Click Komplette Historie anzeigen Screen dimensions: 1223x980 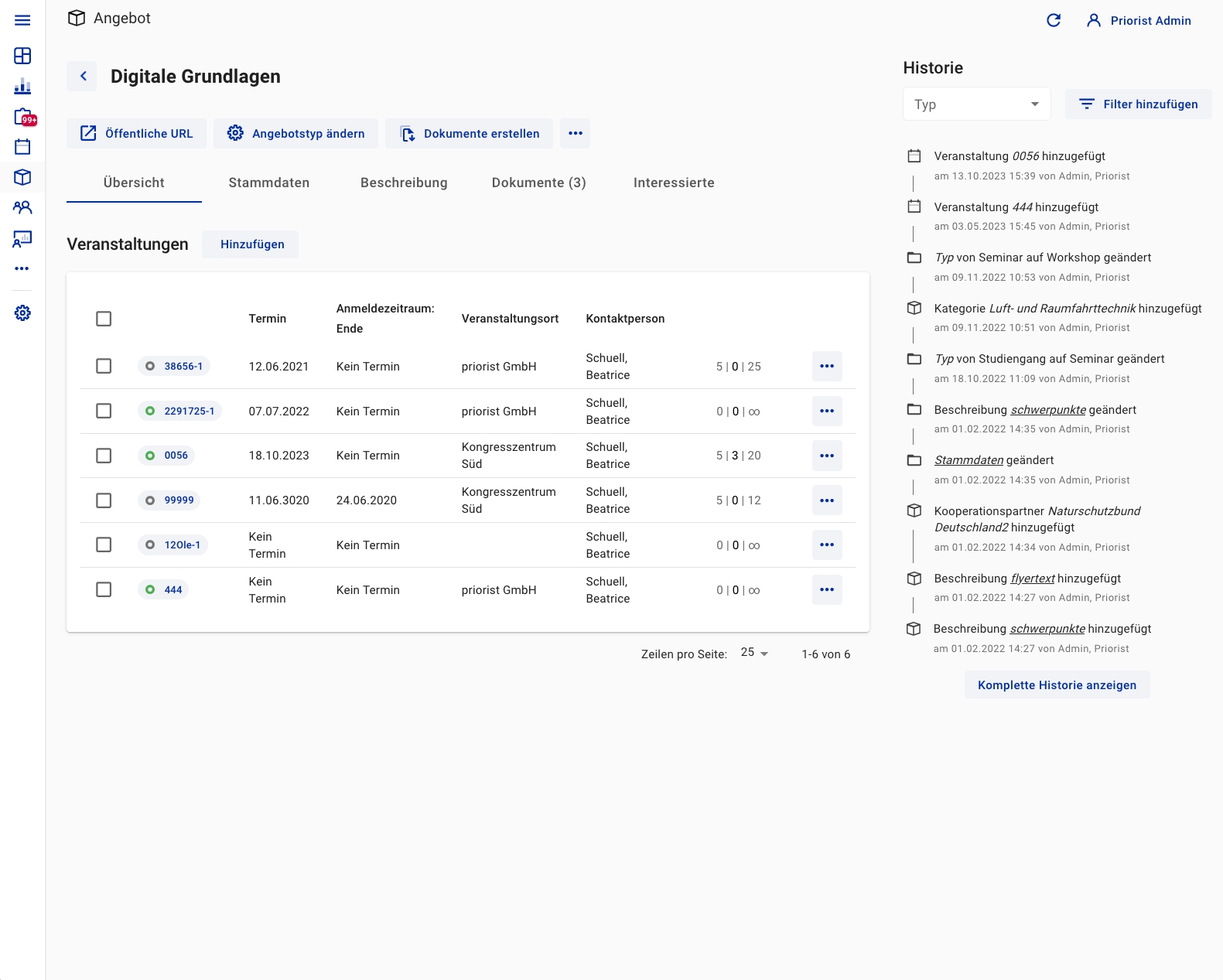pos(1057,685)
